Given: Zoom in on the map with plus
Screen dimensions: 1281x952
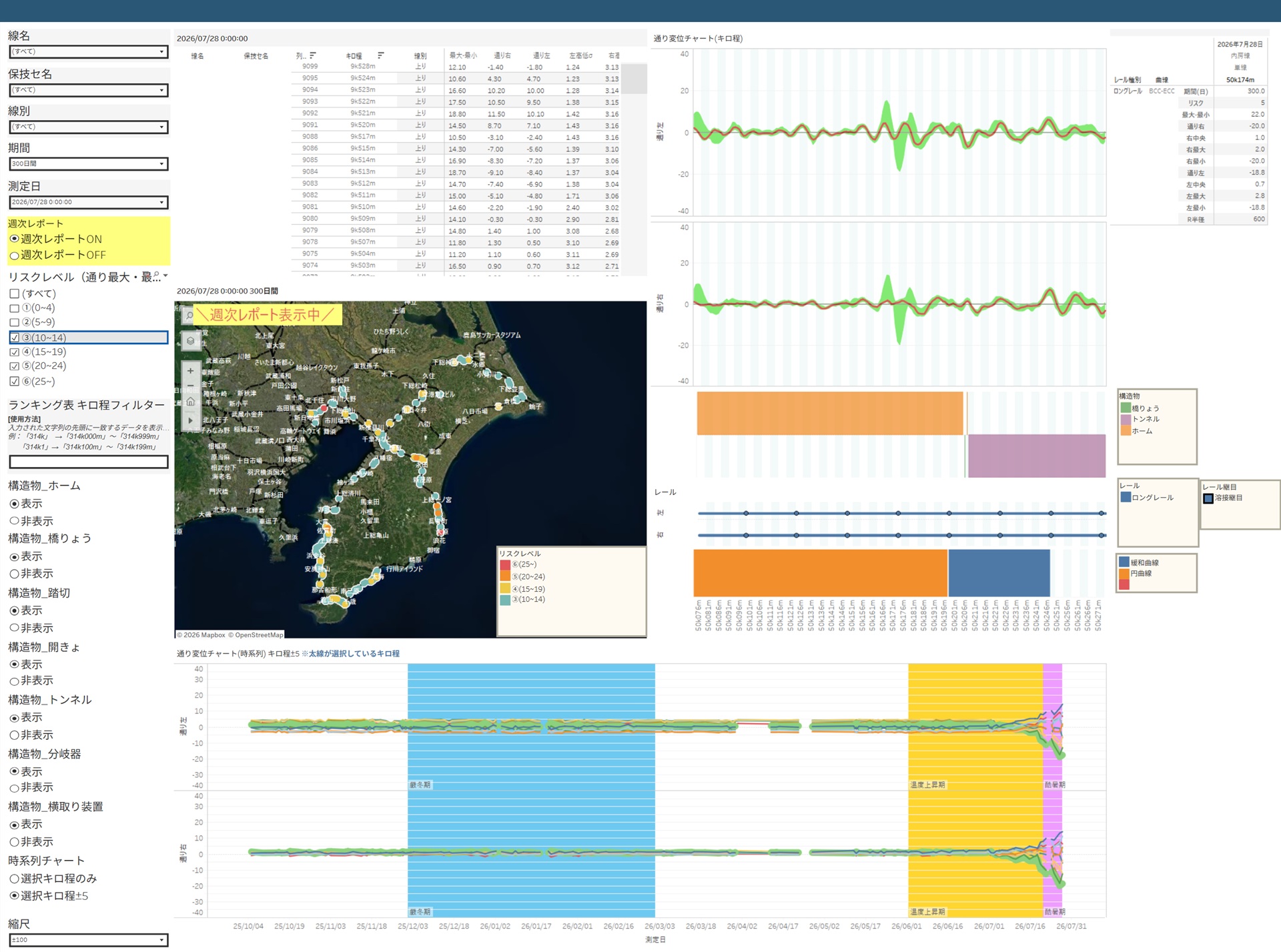Looking at the screenshot, I should pos(190,371).
